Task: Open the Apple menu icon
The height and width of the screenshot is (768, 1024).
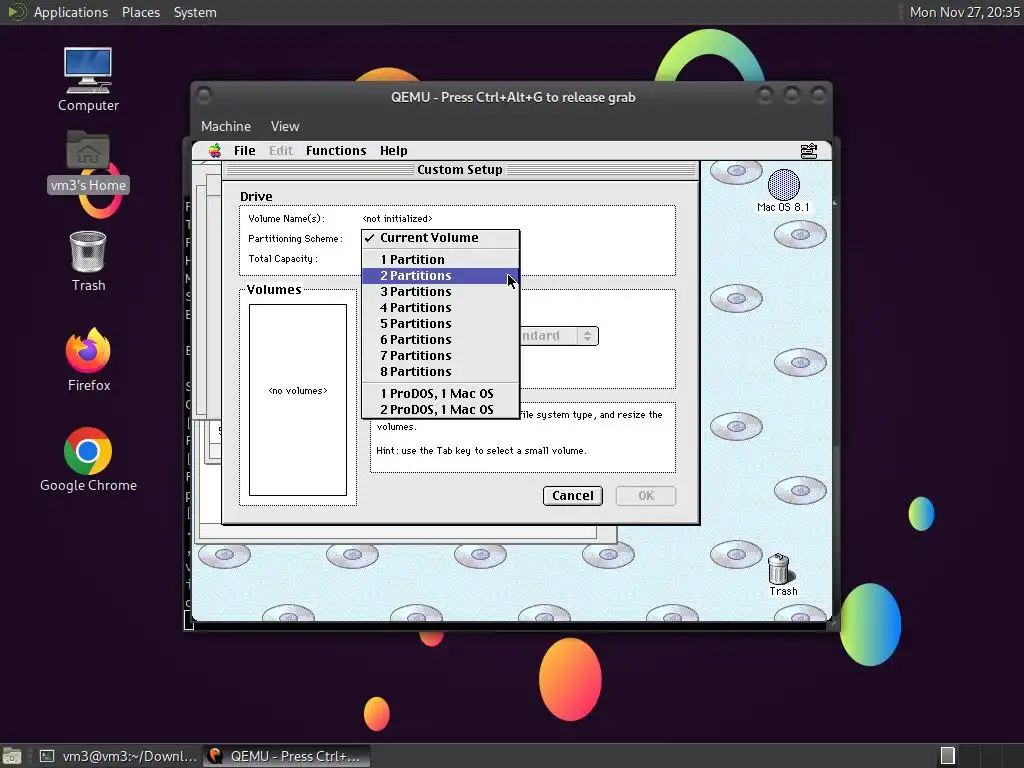Action: (215, 151)
